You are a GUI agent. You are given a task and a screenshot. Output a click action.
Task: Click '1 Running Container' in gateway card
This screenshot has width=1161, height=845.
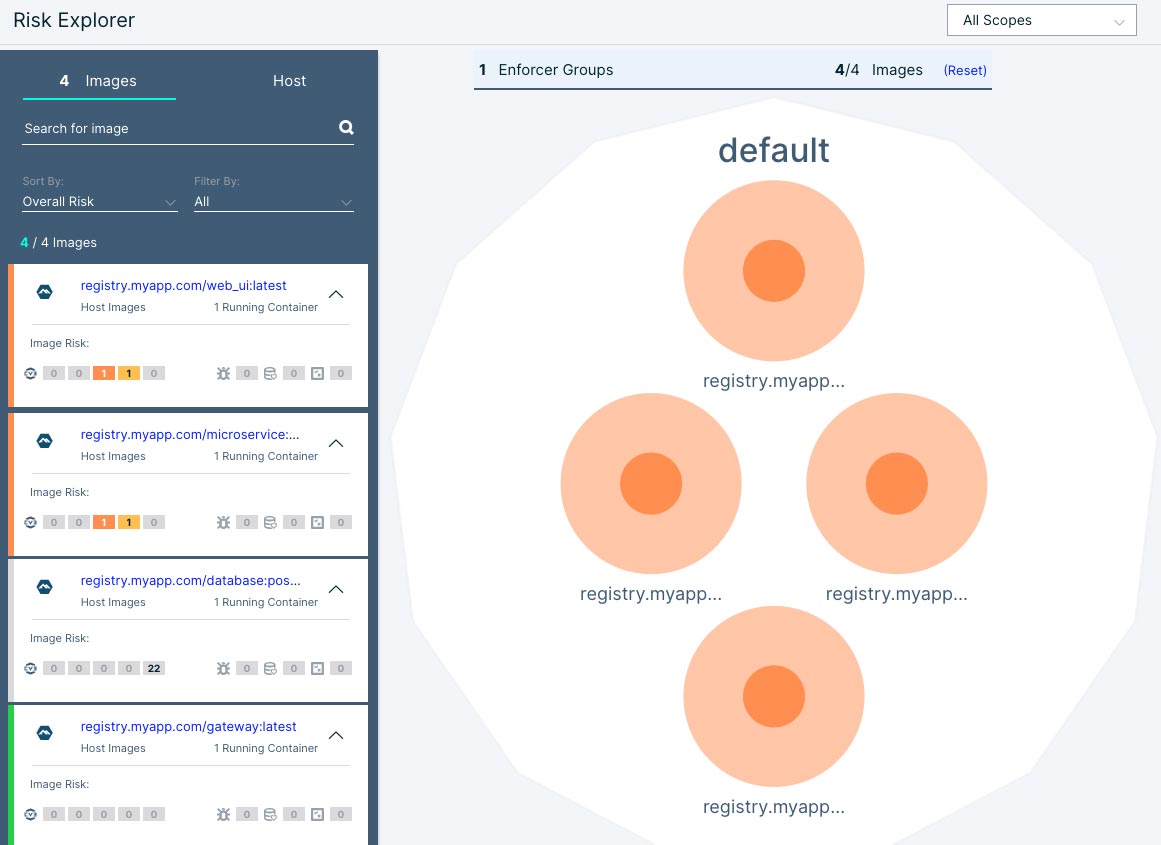pyautogui.click(x=266, y=748)
